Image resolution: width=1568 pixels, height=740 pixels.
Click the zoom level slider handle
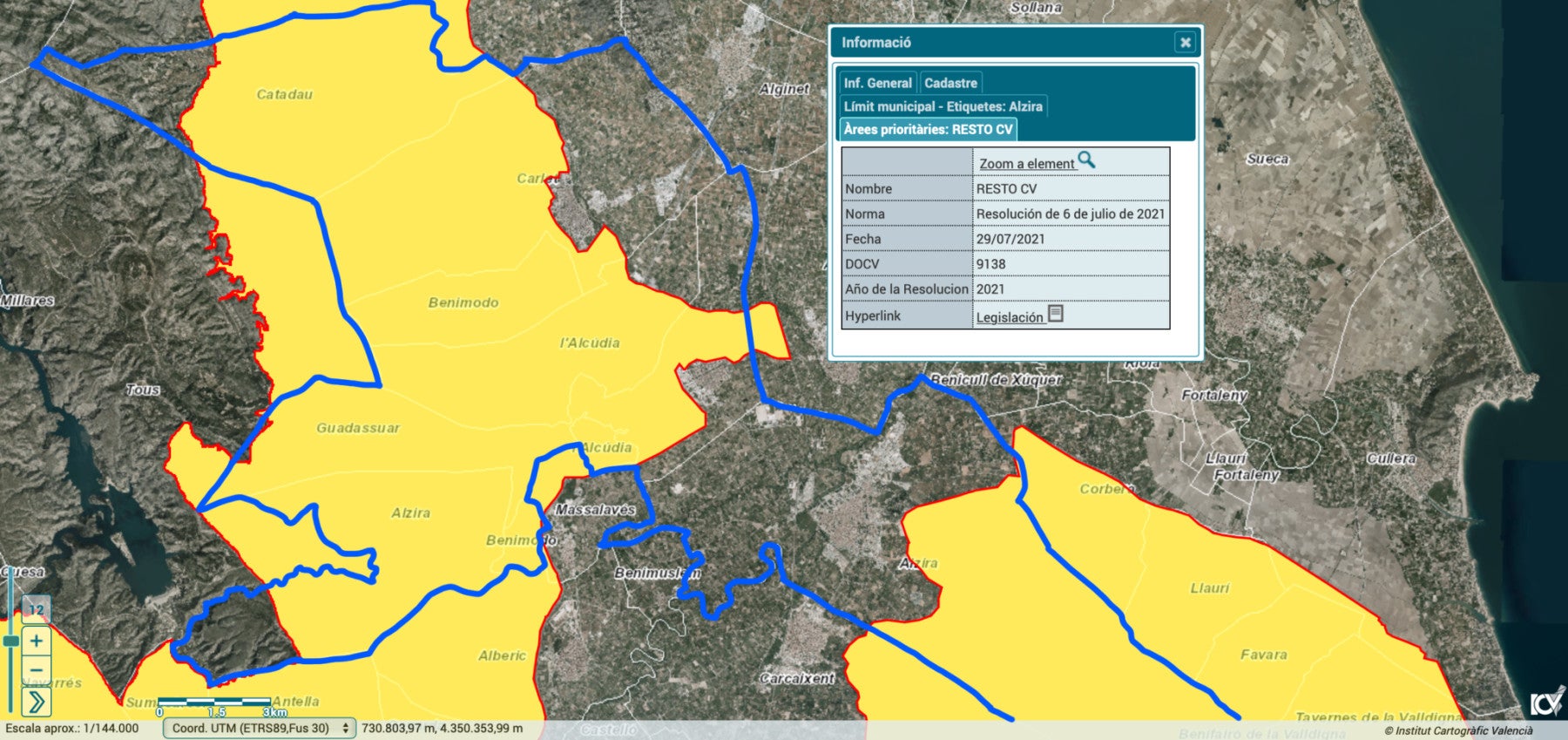[x=10, y=641]
